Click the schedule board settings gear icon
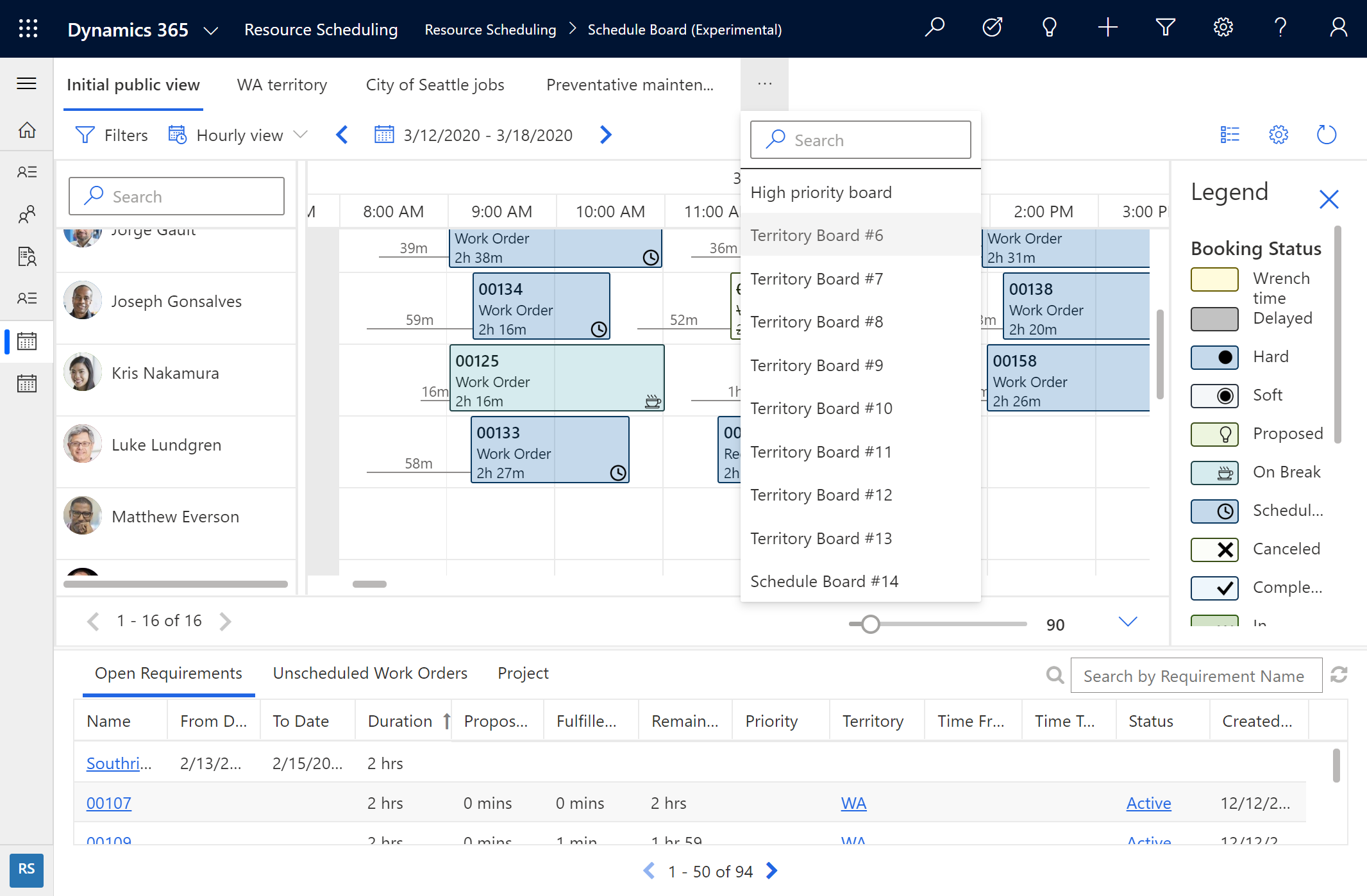Screen dimensions: 1367x896 point(1279,133)
